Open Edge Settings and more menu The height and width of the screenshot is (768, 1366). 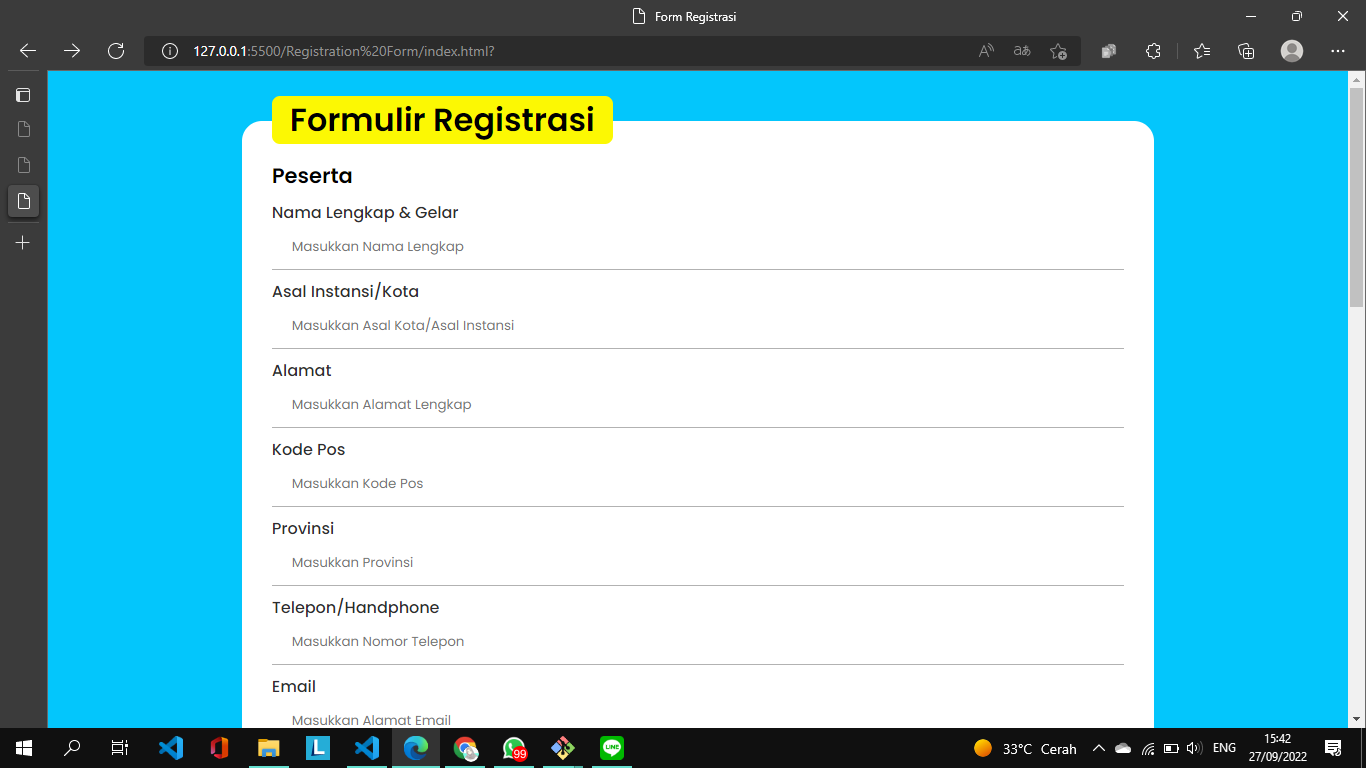click(x=1338, y=51)
